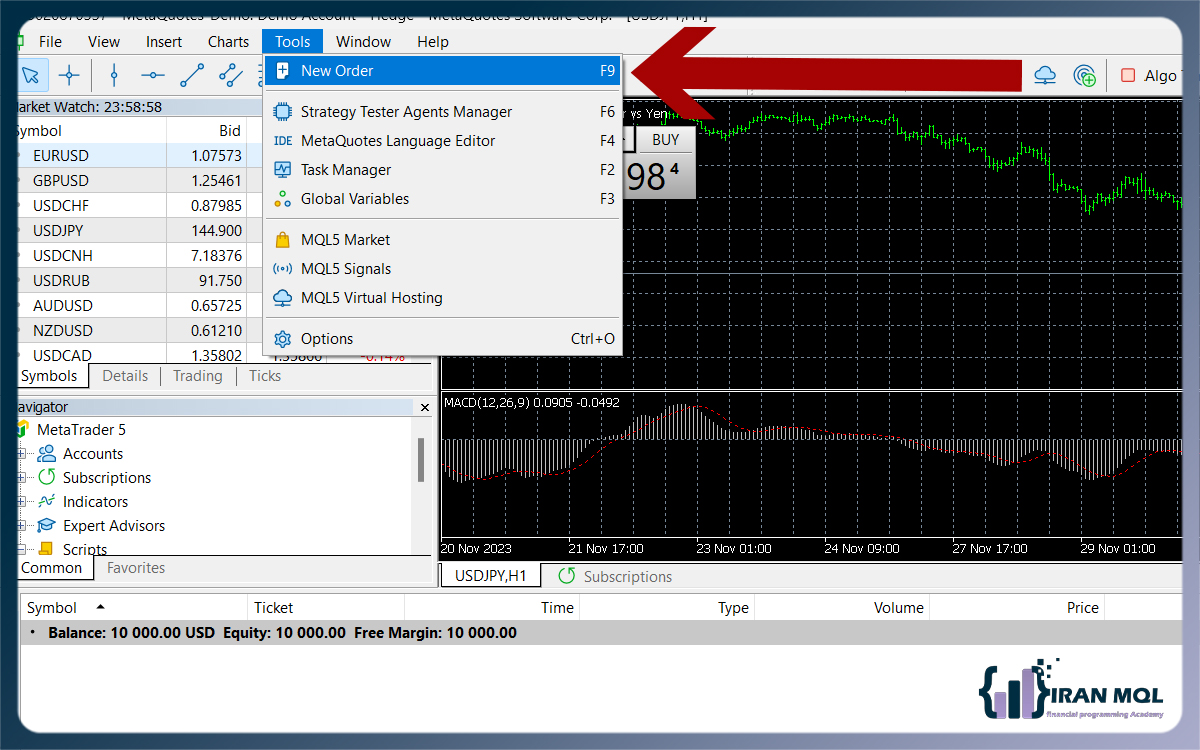Image resolution: width=1200 pixels, height=750 pixels.
Task: Click the Subscriptions refresh icon in Navigator
Action: point(46,478)
